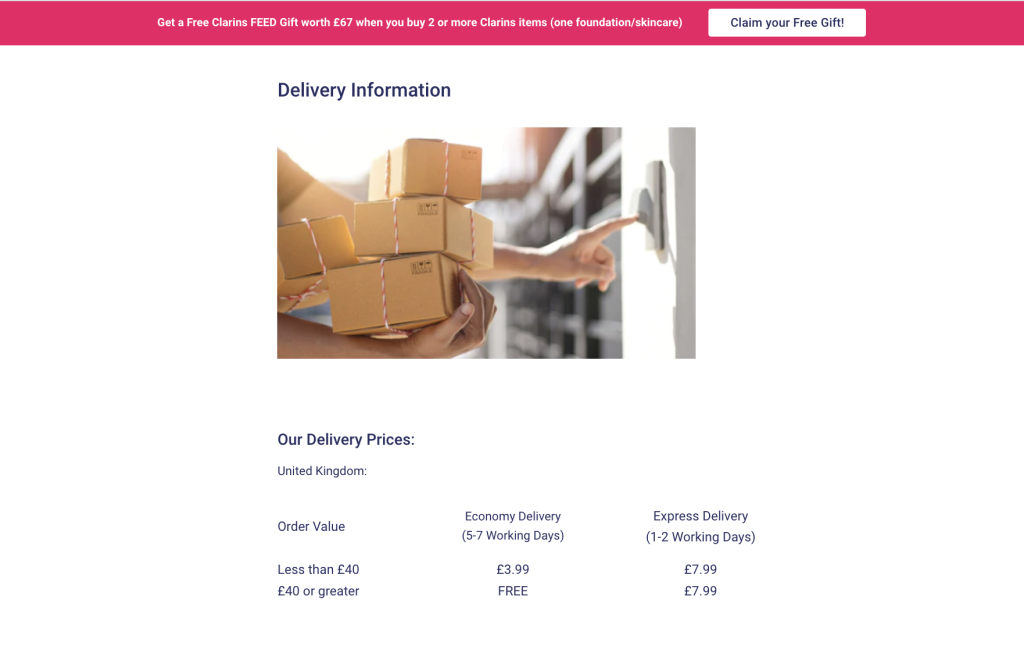Click the (5-7 Working Days) text
This screenshot has width=1024, height=671.
[x=513, y=536]
